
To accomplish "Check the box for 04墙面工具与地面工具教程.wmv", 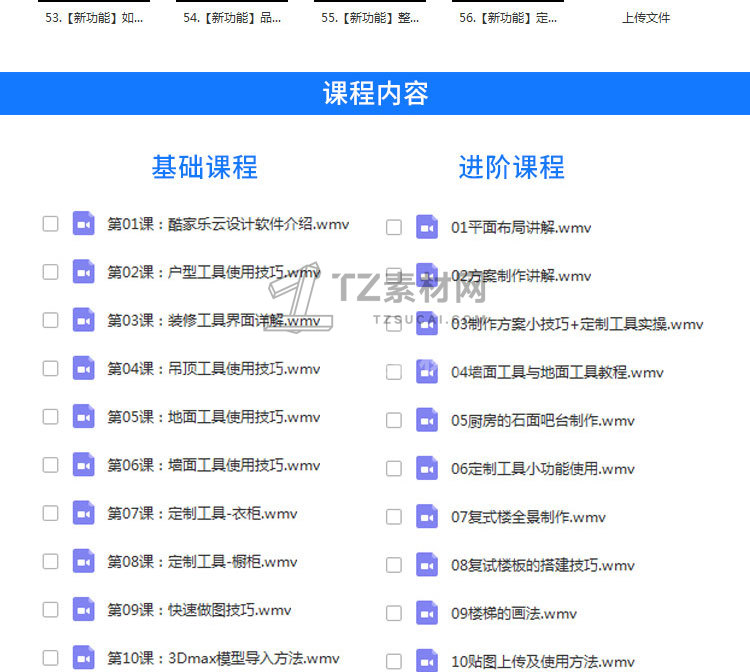I will (x=394, y=372).
